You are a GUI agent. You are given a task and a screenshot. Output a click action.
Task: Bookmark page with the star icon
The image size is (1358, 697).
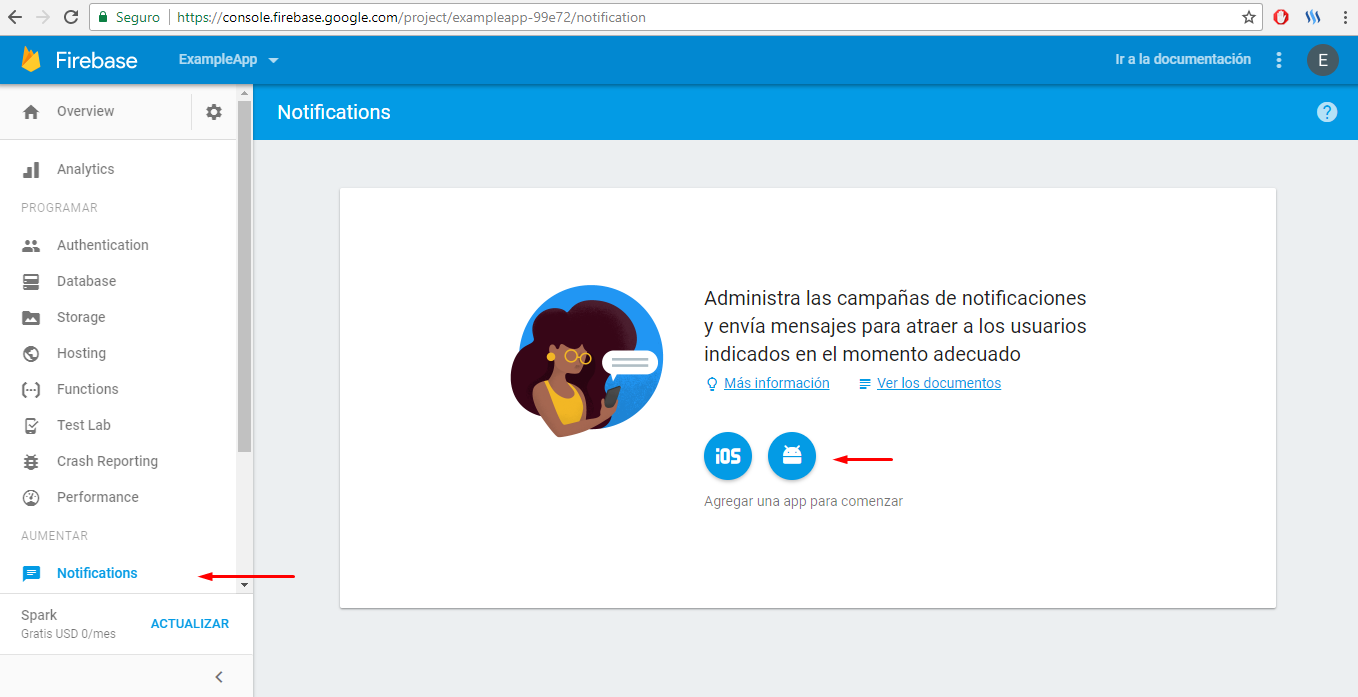1248,17
